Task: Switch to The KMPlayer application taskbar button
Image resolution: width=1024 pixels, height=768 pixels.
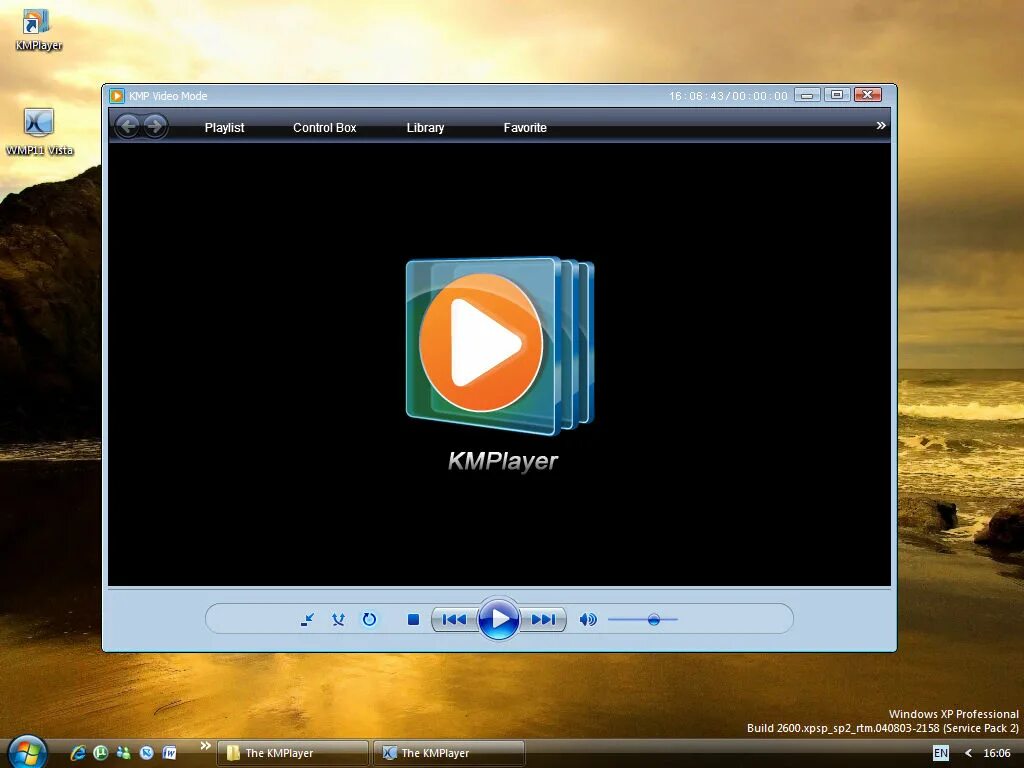Action: pyautogui.click(x=449, y=753)
